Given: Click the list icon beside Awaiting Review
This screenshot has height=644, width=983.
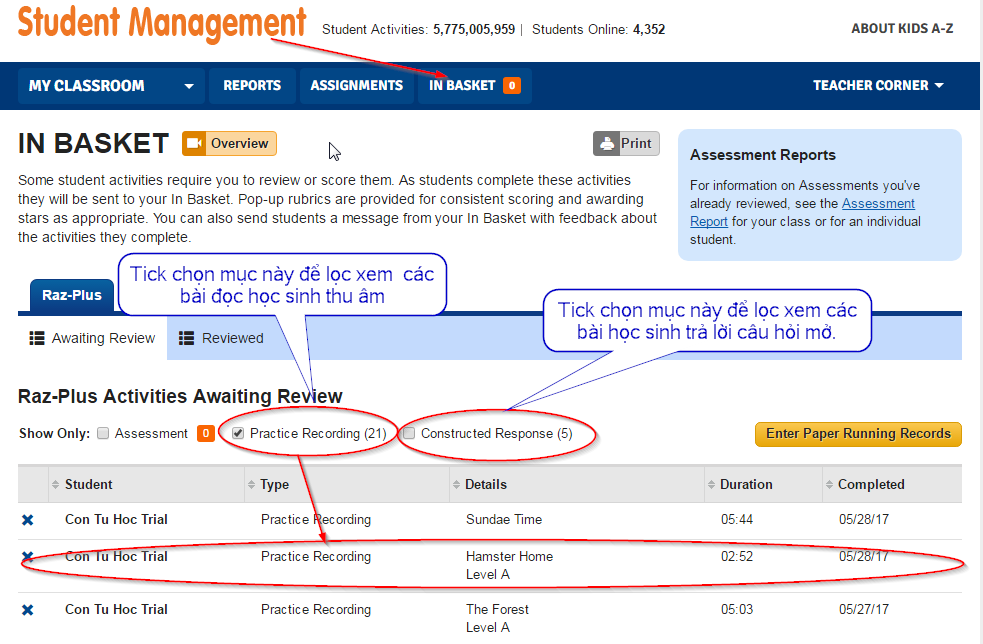Looking at the screenshot, I should click(x=37, y=339).
